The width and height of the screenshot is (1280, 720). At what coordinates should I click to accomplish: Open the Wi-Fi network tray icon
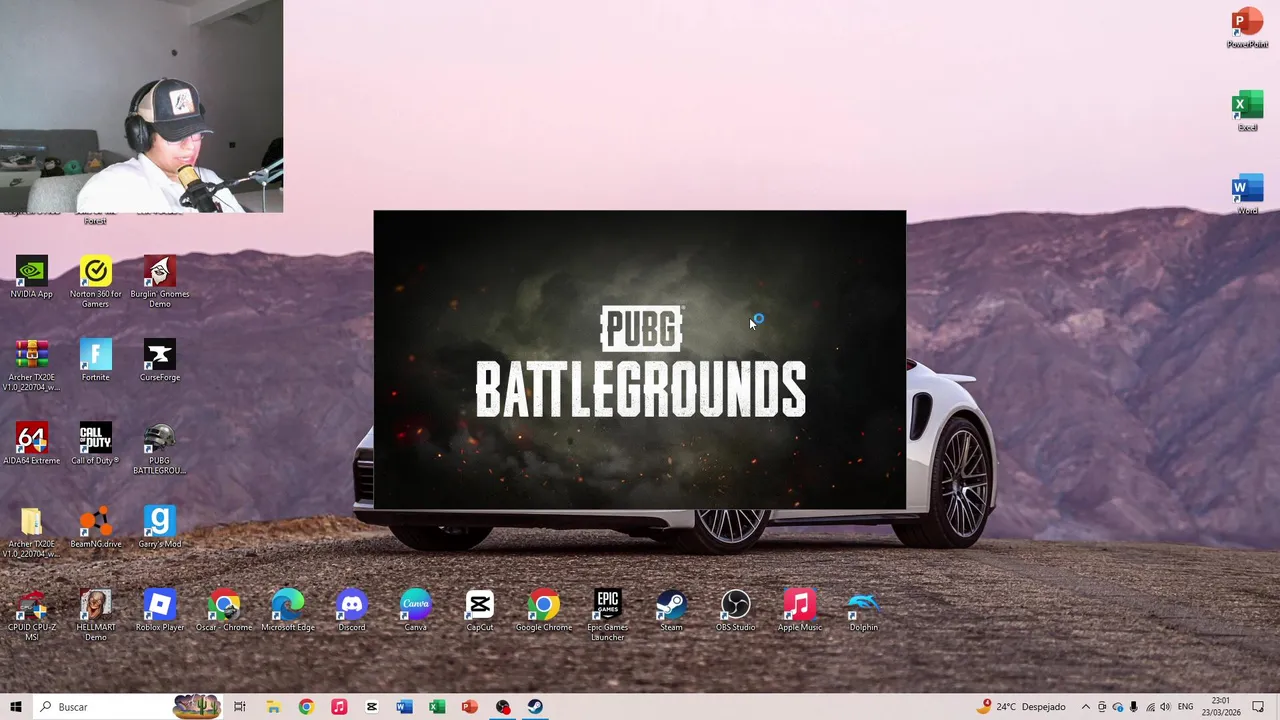[x=1150, y=707]
